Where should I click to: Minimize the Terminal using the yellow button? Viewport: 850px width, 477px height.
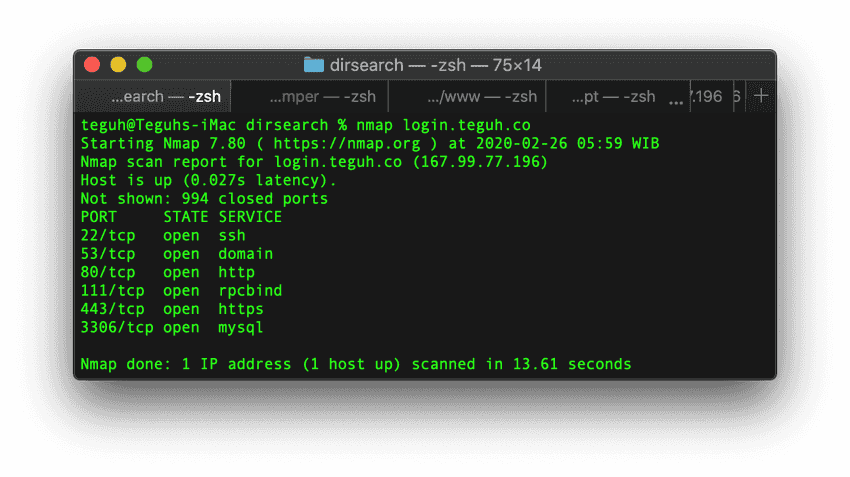point(118,65)
